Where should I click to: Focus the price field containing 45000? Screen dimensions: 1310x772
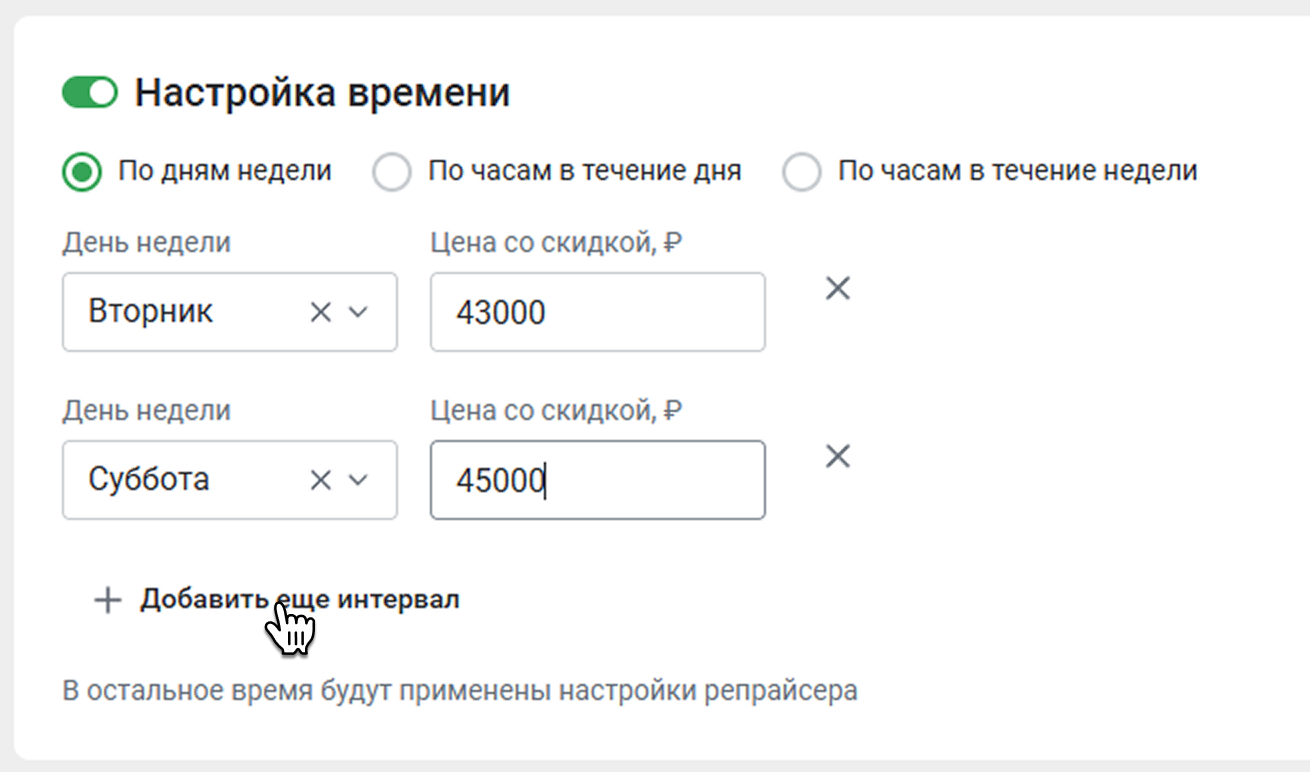(x=598, y=480)
